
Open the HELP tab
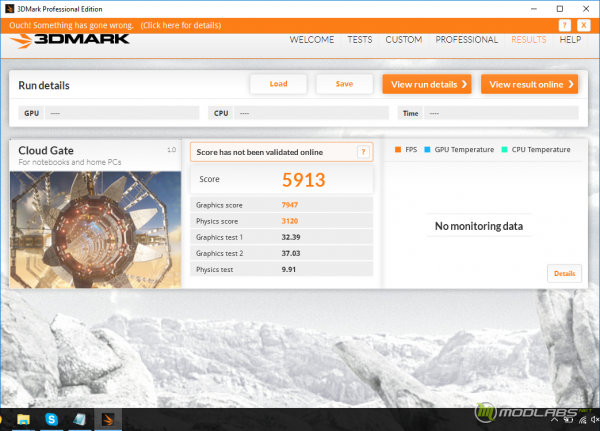[x=570, y=40]
